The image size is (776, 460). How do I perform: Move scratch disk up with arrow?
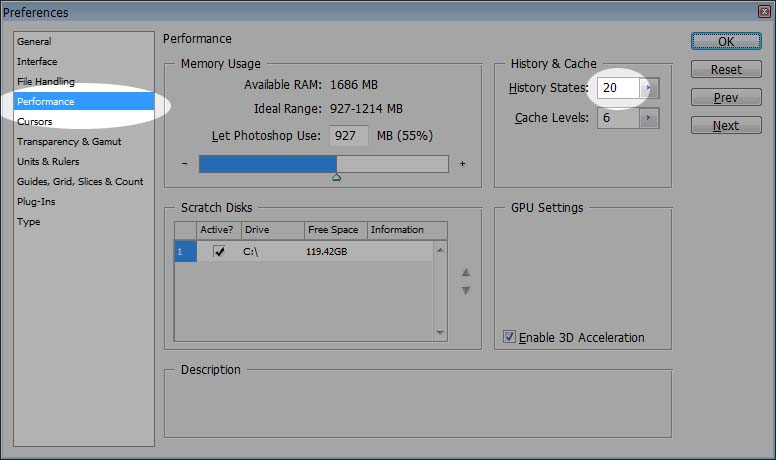pos(466,272)
